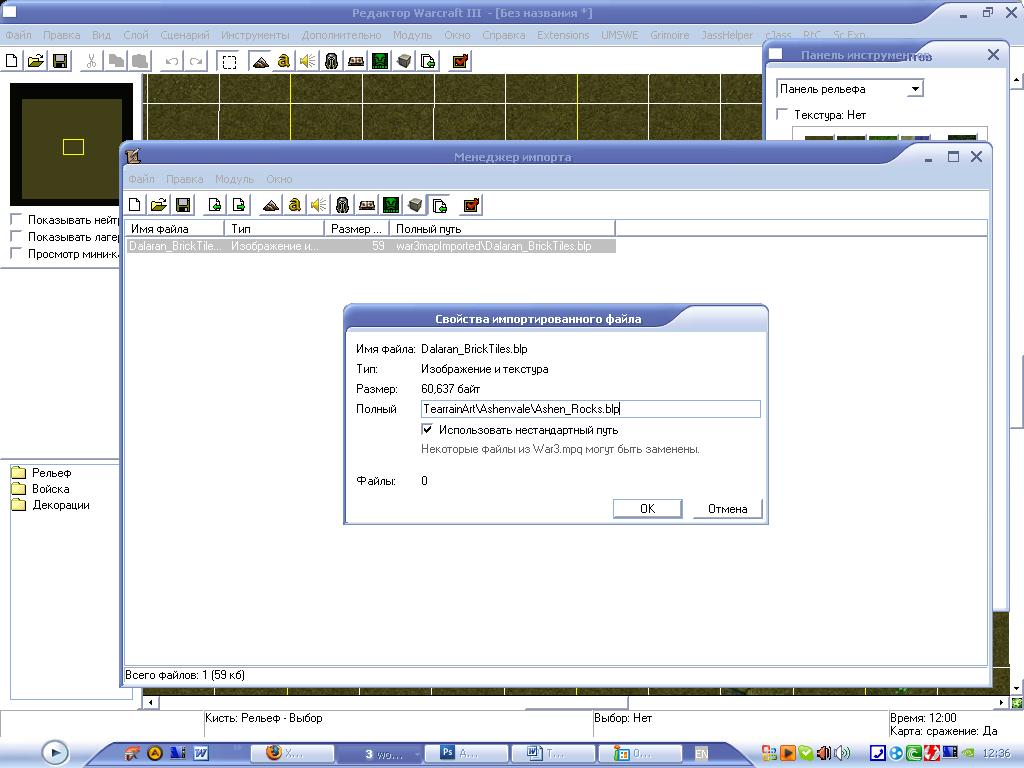The image size is (1024, 768).
Task: Sort by Тип column header
Action: [274, 229]
